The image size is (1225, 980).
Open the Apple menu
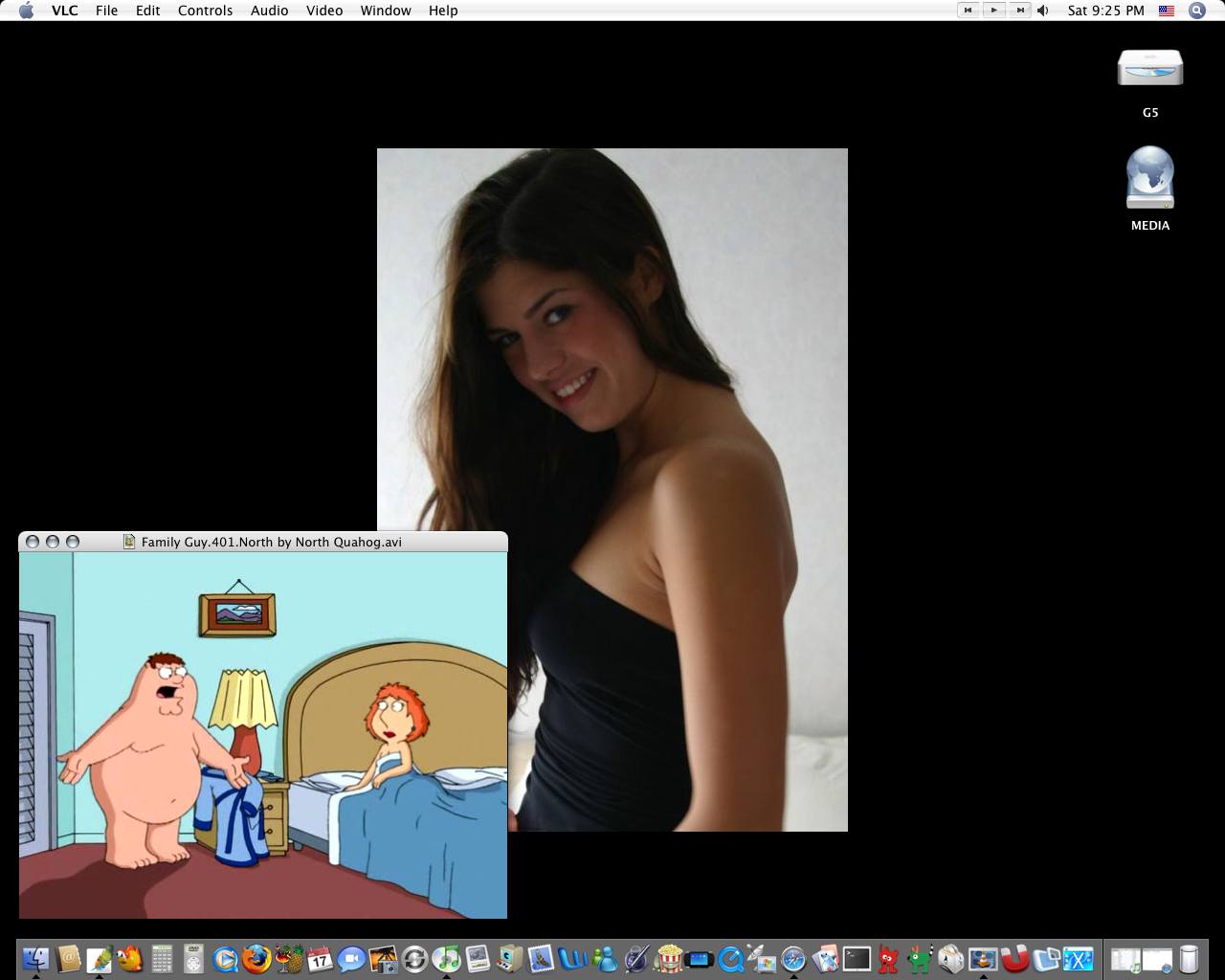26,11
